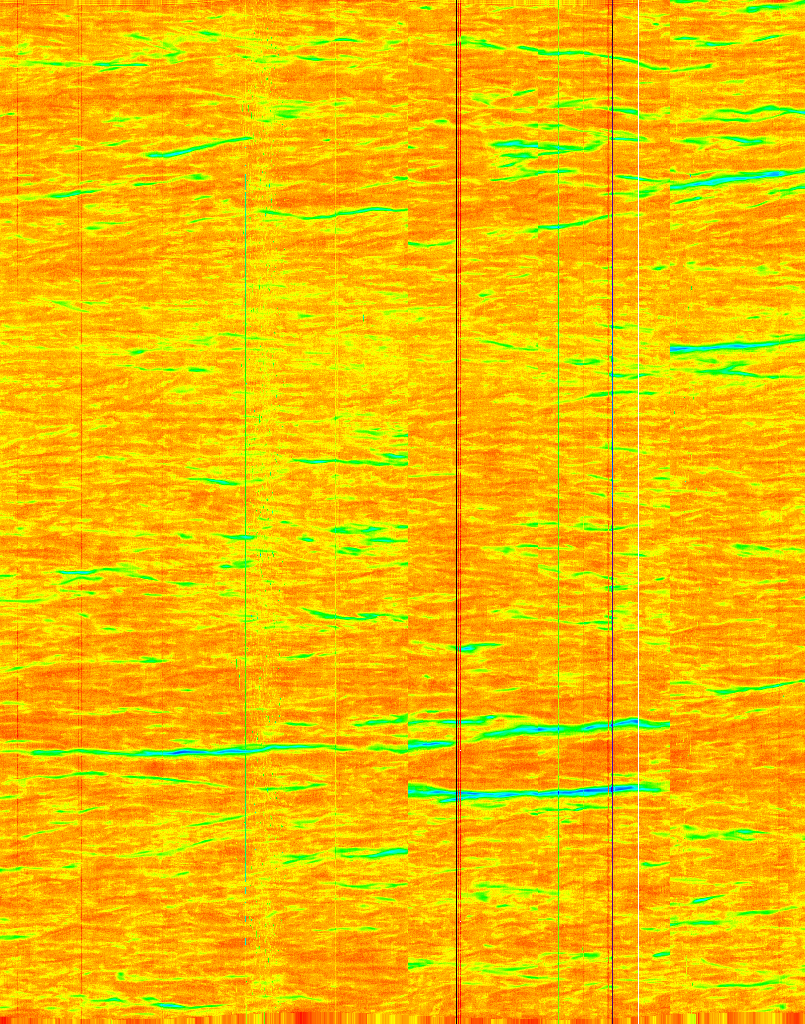Click the long green streak below the upper-left one
The height and width of the screenshot is (1024, 805).
tap(330, 213)
